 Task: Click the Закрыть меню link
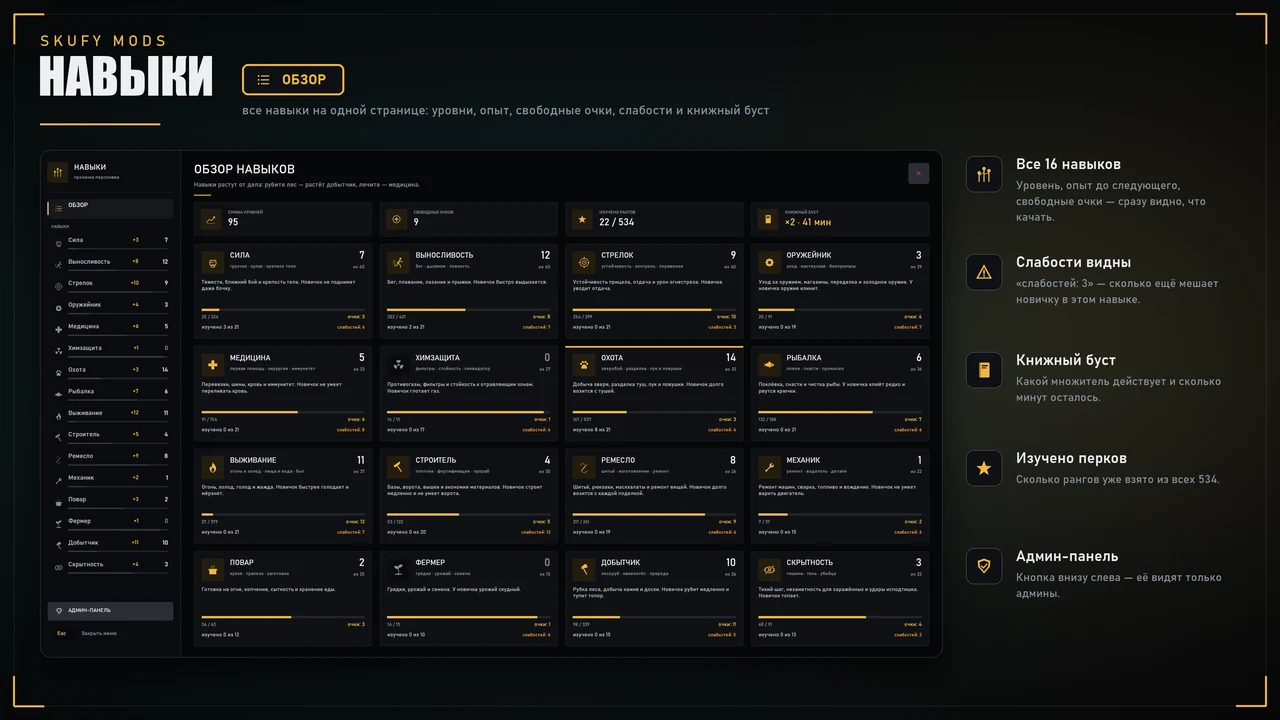coord(99,633)
